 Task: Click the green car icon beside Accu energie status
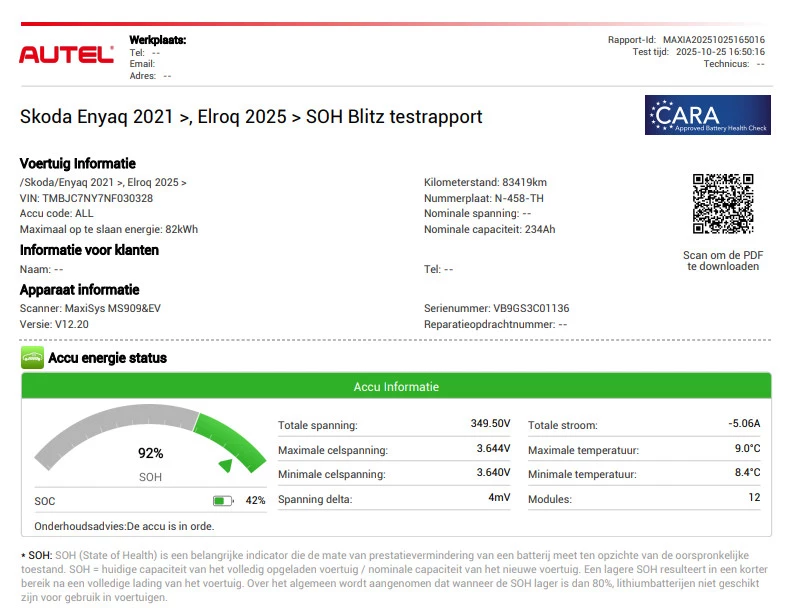32,358
